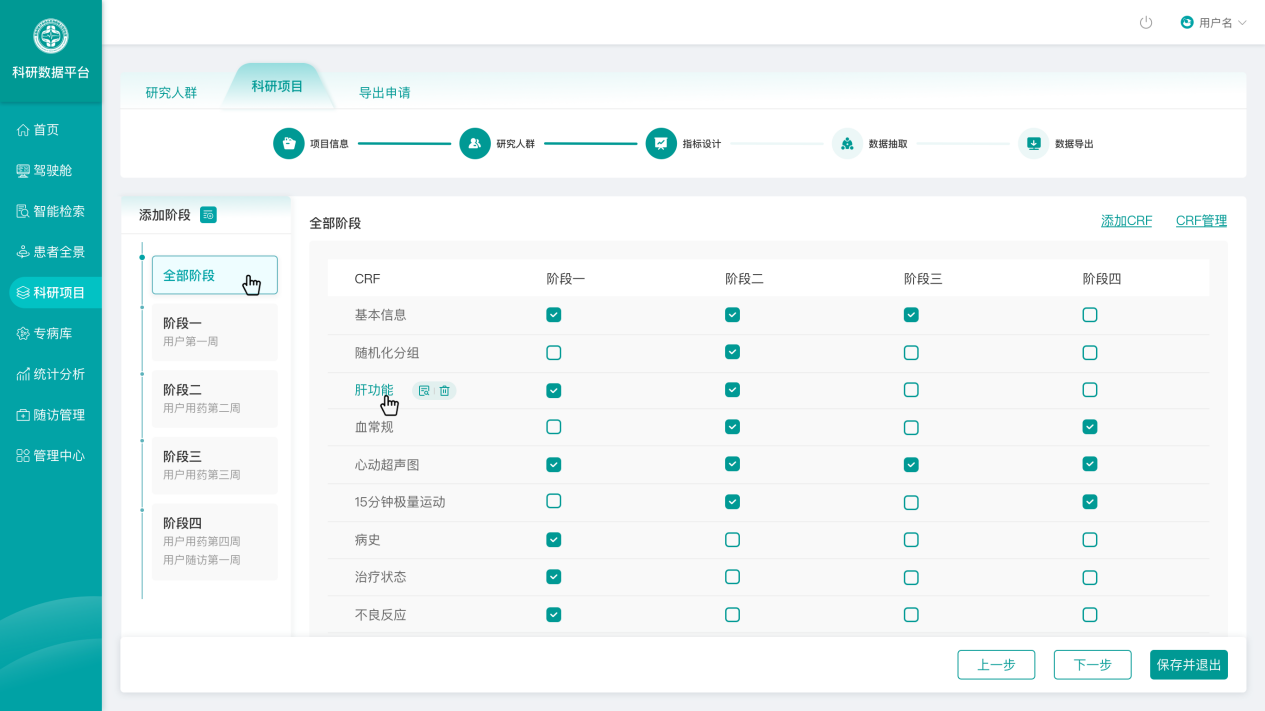Select the 指标设计 step icon
This screenshot has width=1265, height=711.
(661, 144)
